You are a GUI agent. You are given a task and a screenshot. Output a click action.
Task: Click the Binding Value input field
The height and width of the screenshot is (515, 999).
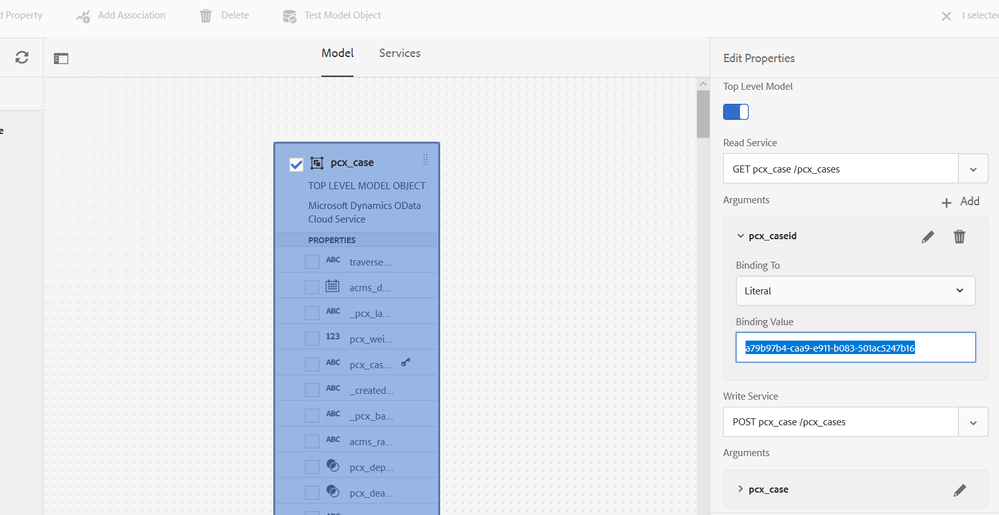pos(855,348)
